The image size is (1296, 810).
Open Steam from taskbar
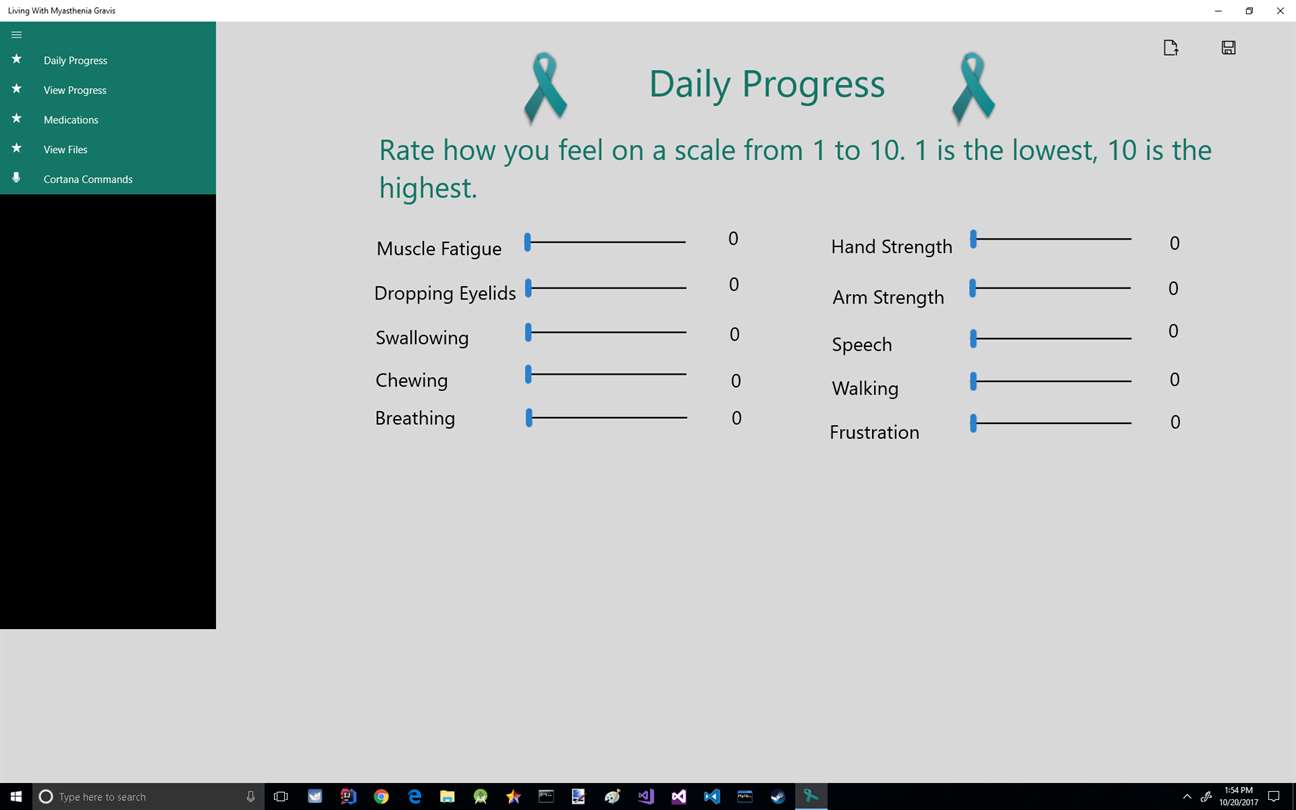coord(778,796)
